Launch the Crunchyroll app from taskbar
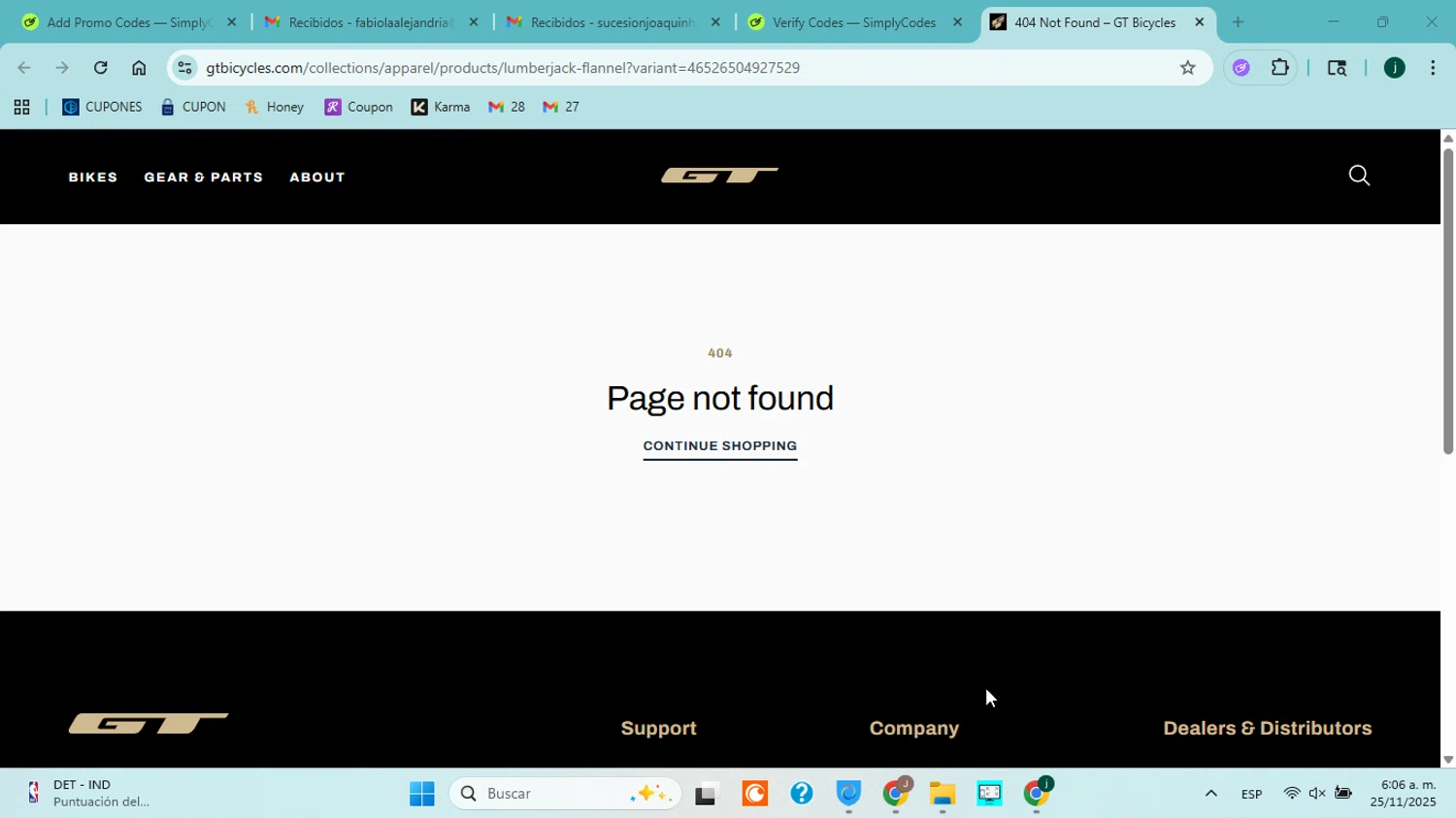The width and height of the screenshot is (1456, 818). point(754,794)
